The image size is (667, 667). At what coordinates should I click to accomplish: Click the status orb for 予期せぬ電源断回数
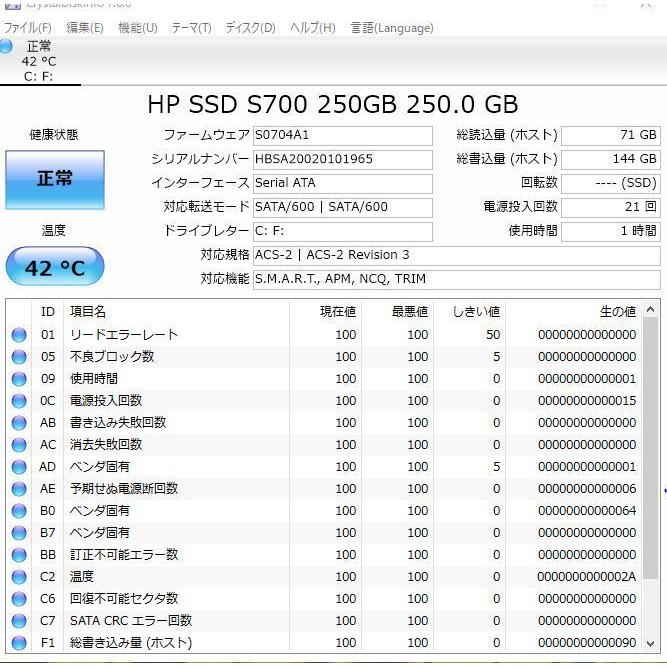click(x=19, y=489)
